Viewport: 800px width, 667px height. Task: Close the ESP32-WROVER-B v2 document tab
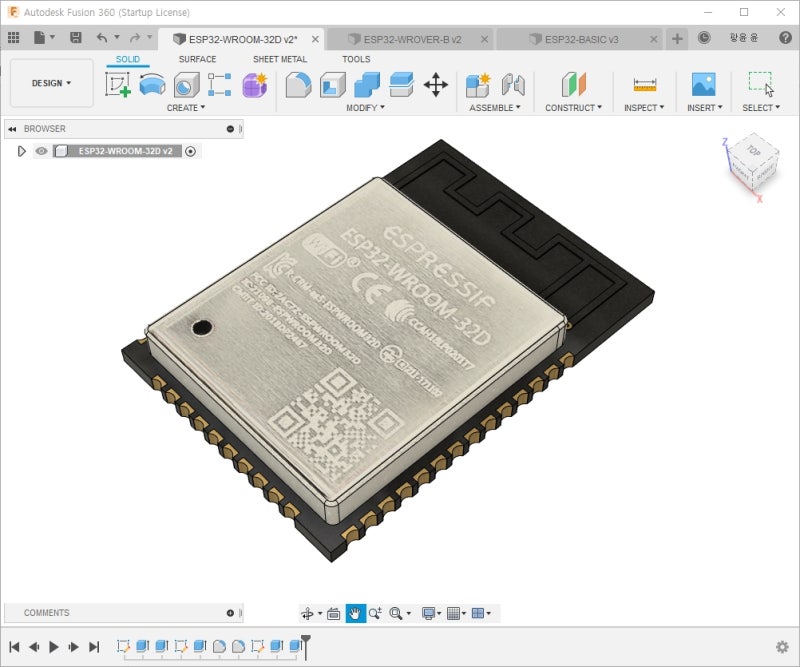[484, 39]
